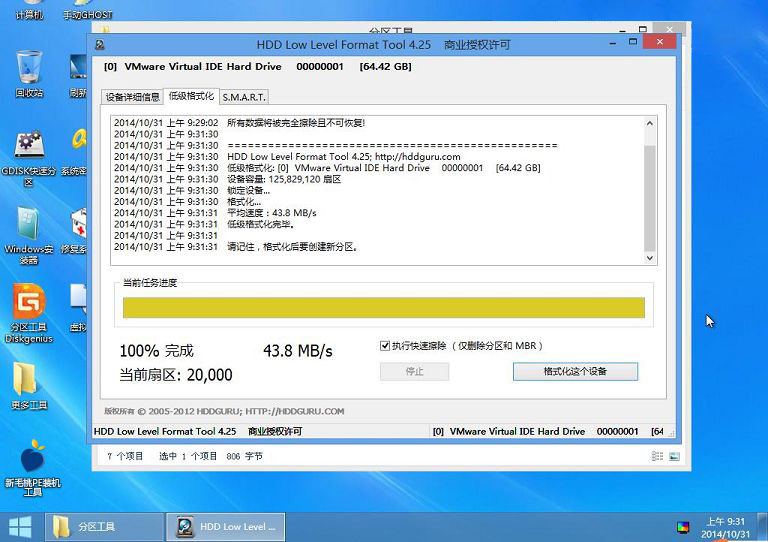768x542 pixels.
Task: Click the log scrollbar up arrow
Action: tap(649, 123)
